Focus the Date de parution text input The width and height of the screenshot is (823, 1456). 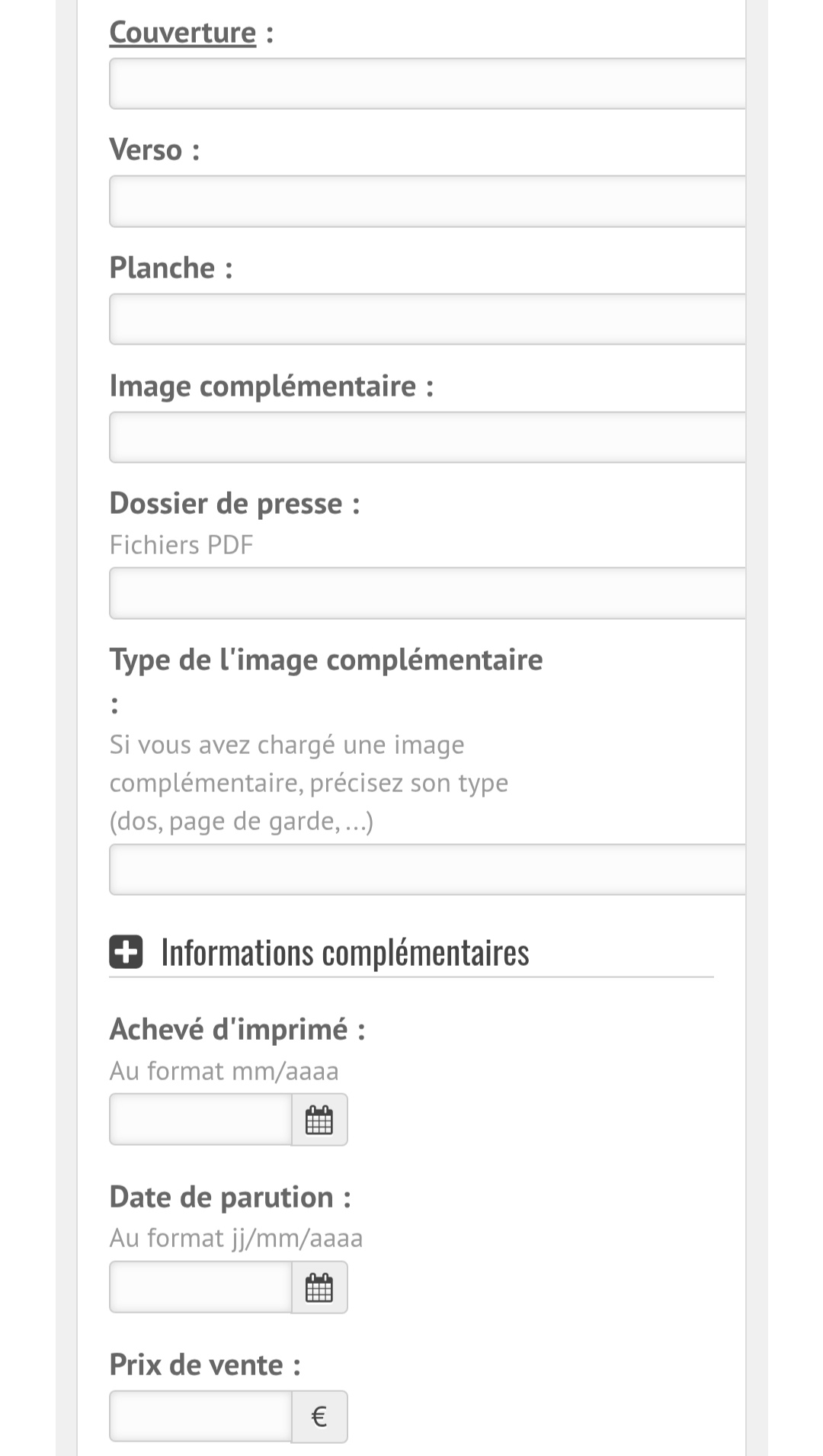pos(200,1287)
